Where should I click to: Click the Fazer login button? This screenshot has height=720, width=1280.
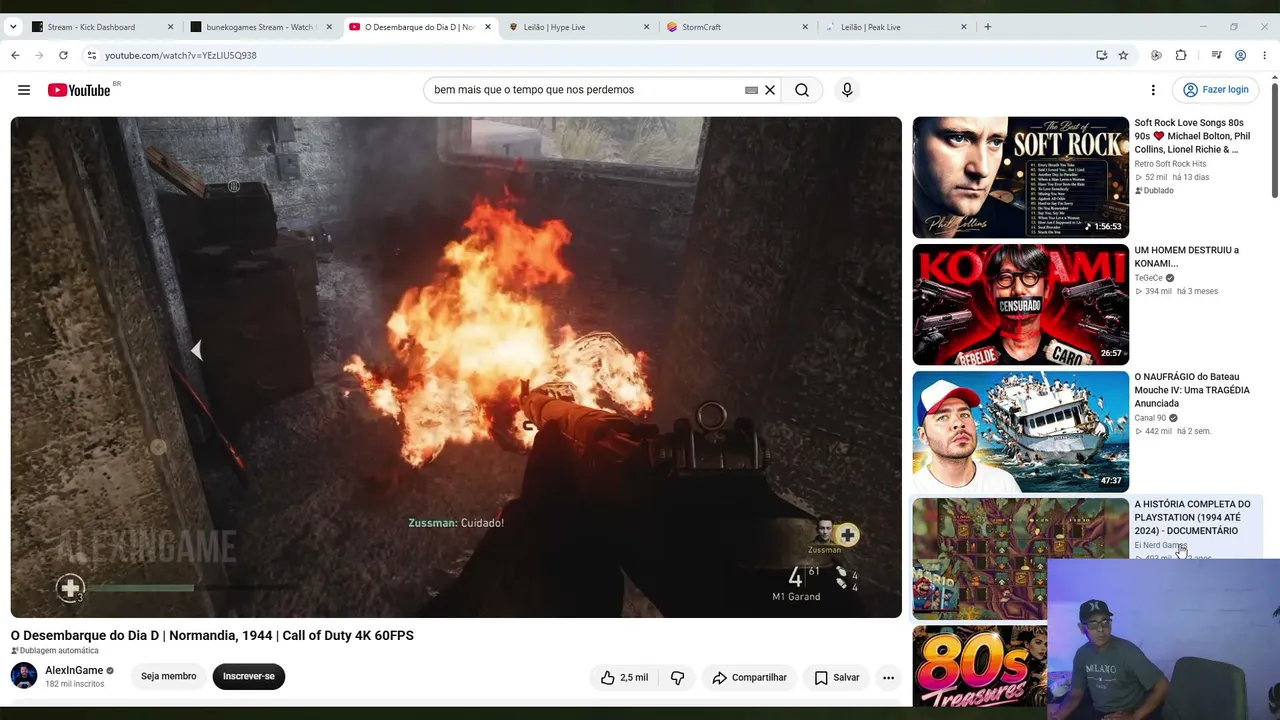coord(1215,90)
